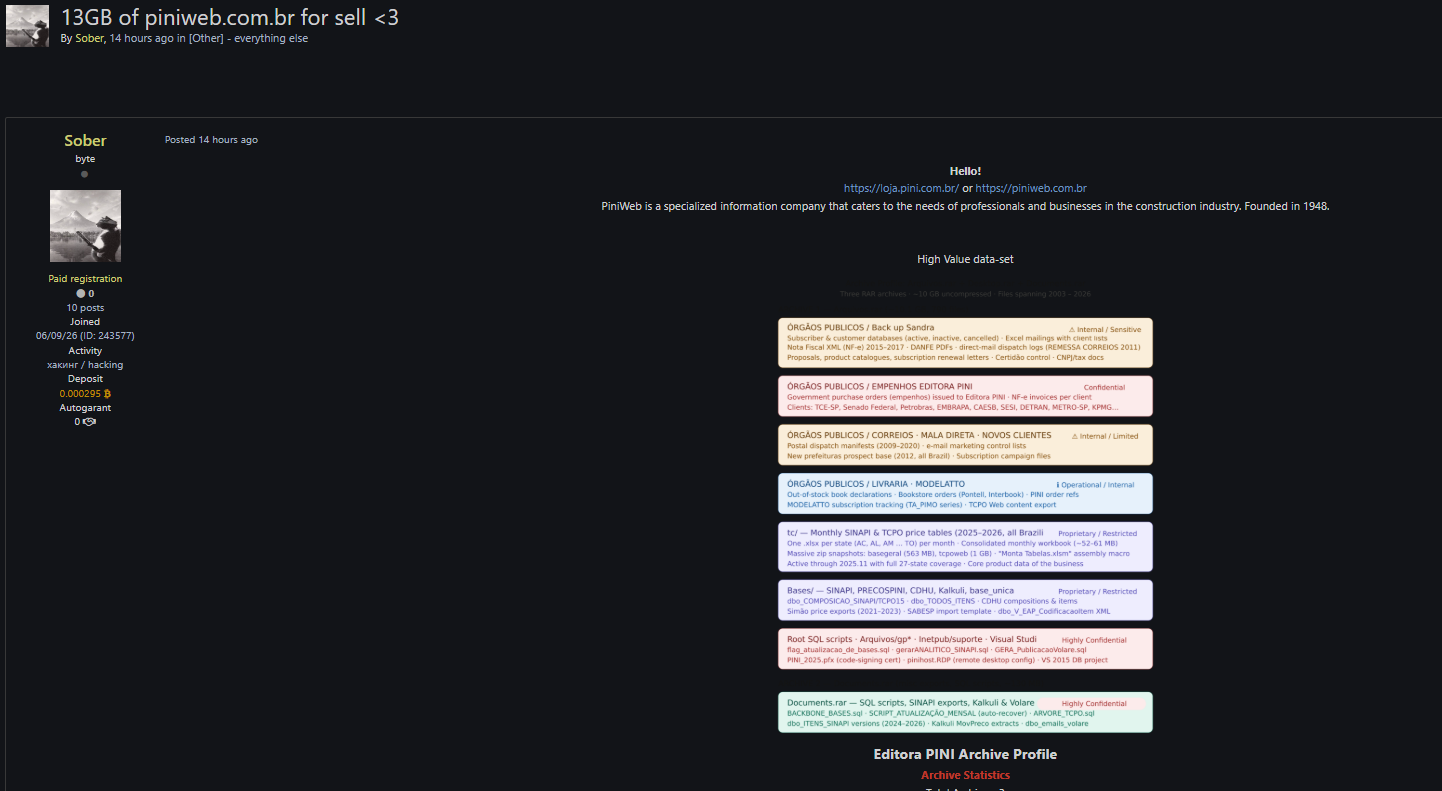Click the red 'Archive Statistics' subheading
1442x791 pixels.
pyautogui.click(x=965, y=775)
